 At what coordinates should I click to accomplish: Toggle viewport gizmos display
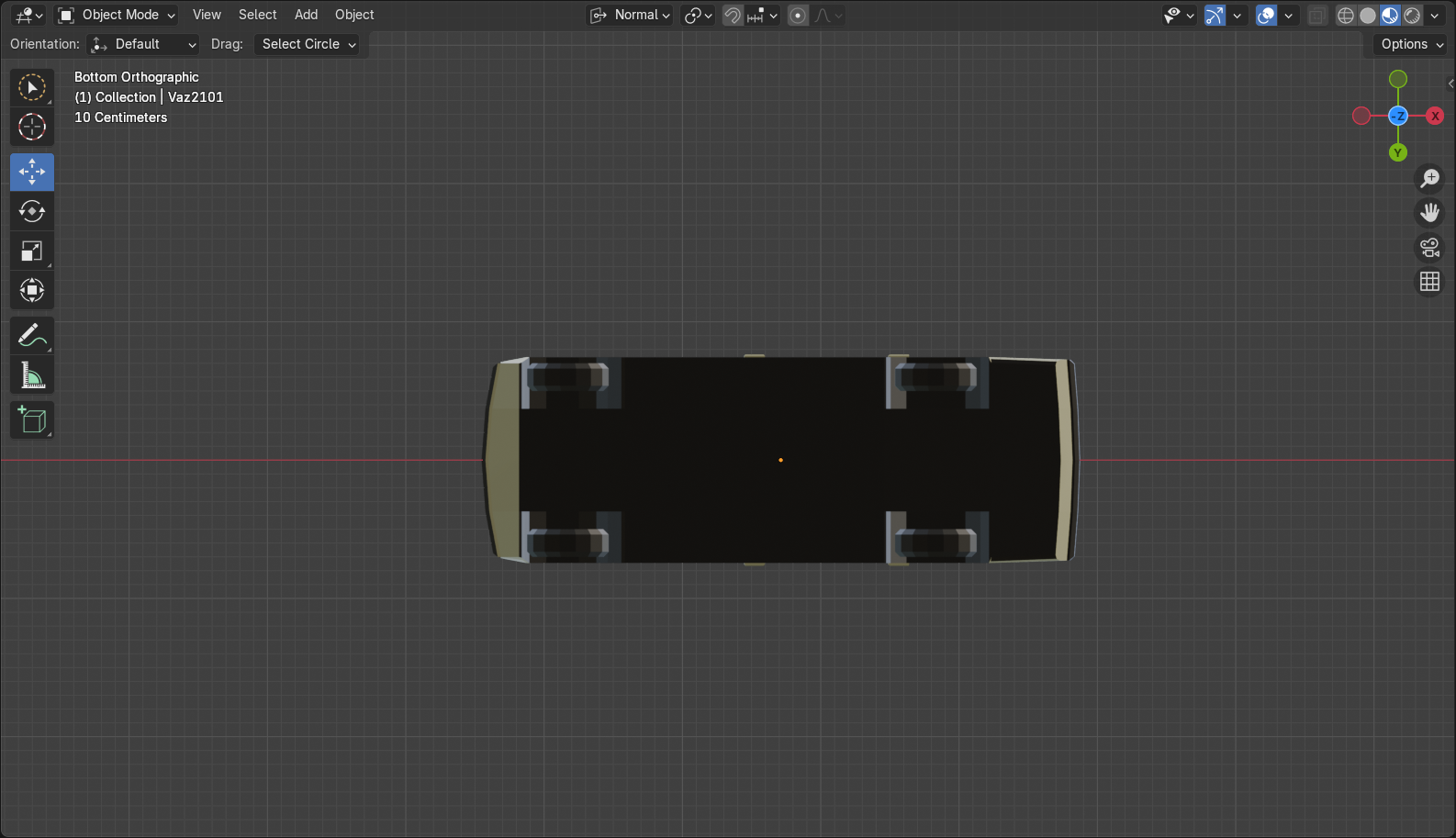[1215, 15]
